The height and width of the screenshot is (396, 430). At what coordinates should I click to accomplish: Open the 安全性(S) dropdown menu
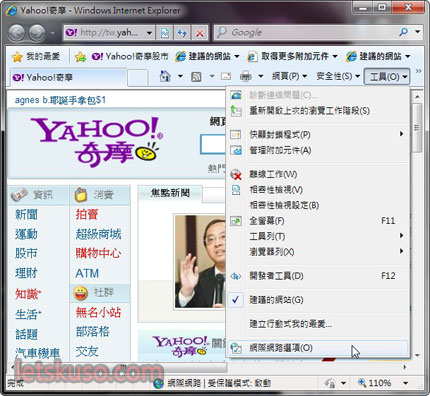point(338,76)
